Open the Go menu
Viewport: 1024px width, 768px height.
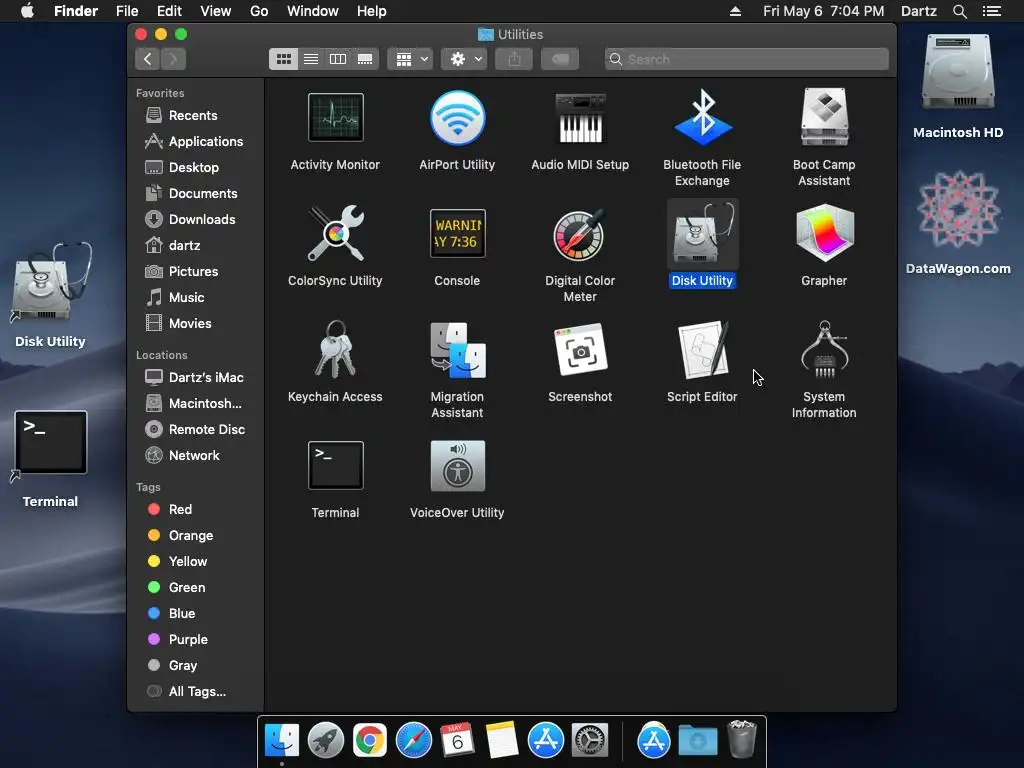click(259, 11)
